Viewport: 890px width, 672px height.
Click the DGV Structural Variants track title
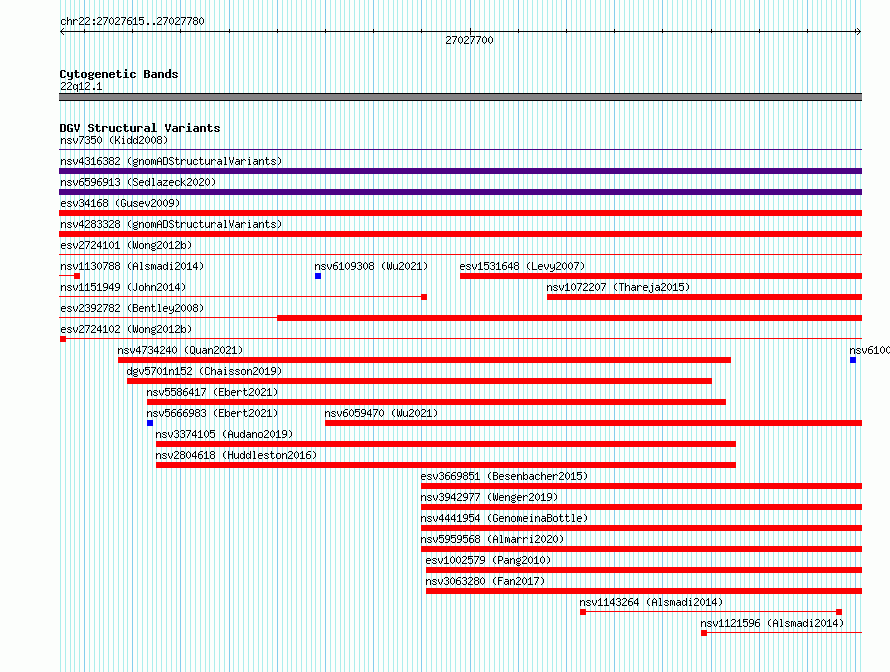[x=140, y=128]
